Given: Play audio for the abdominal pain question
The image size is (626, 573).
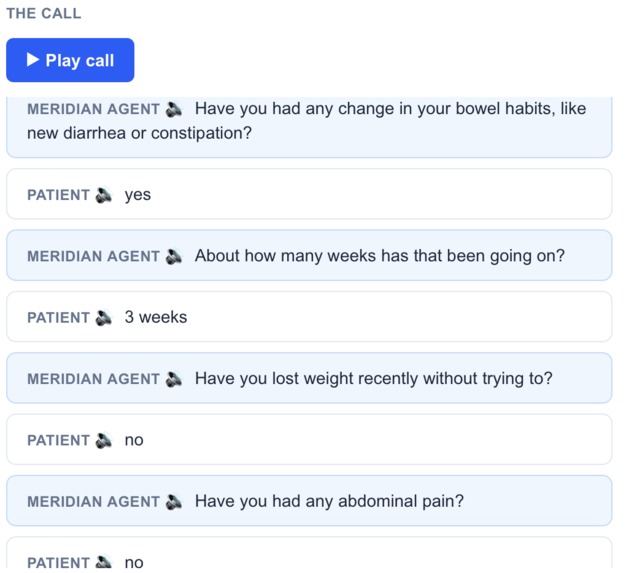Looking at the screenshot, I should pos(174,502).
